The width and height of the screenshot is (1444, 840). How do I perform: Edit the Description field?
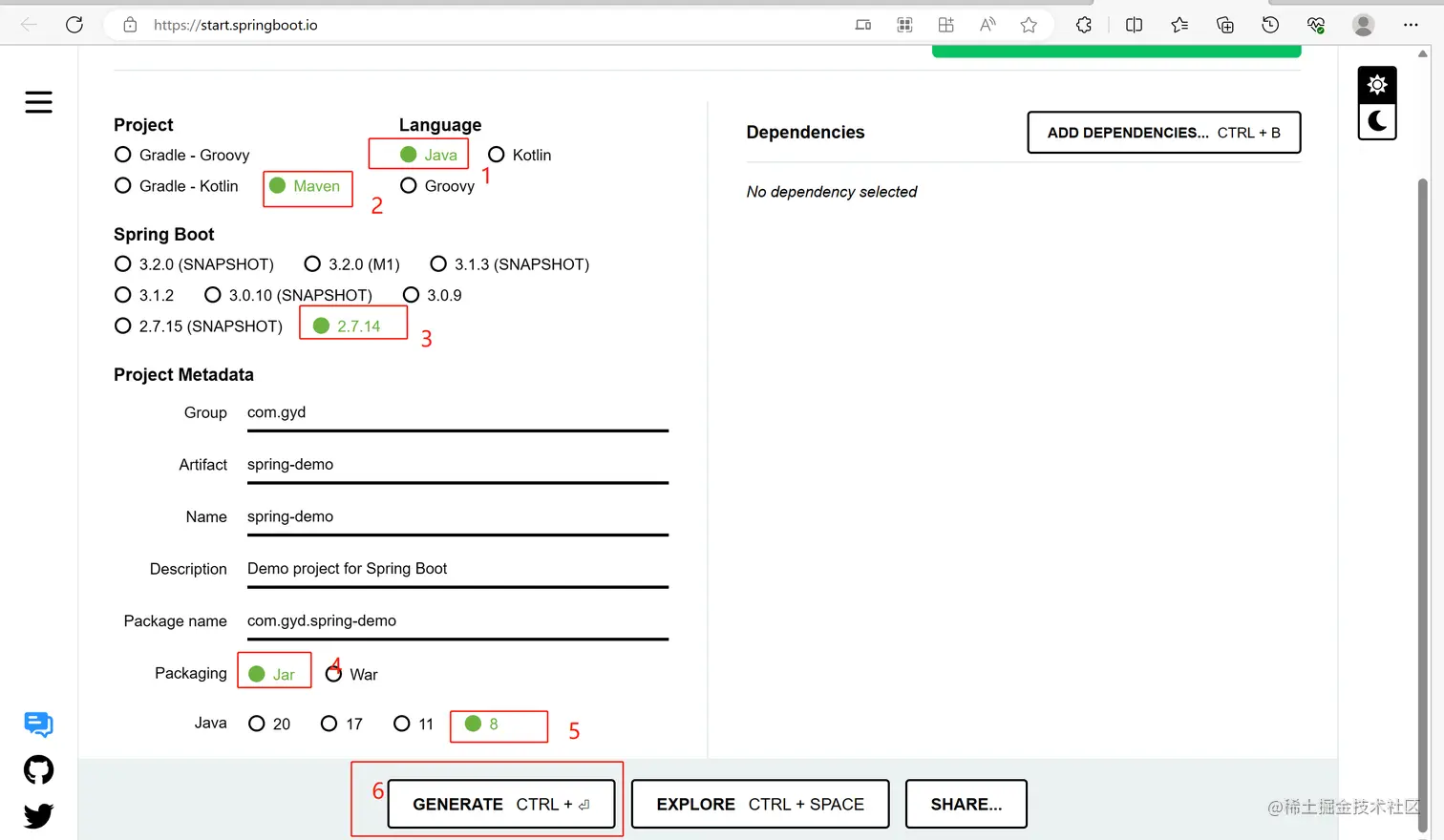coord(457,569)
